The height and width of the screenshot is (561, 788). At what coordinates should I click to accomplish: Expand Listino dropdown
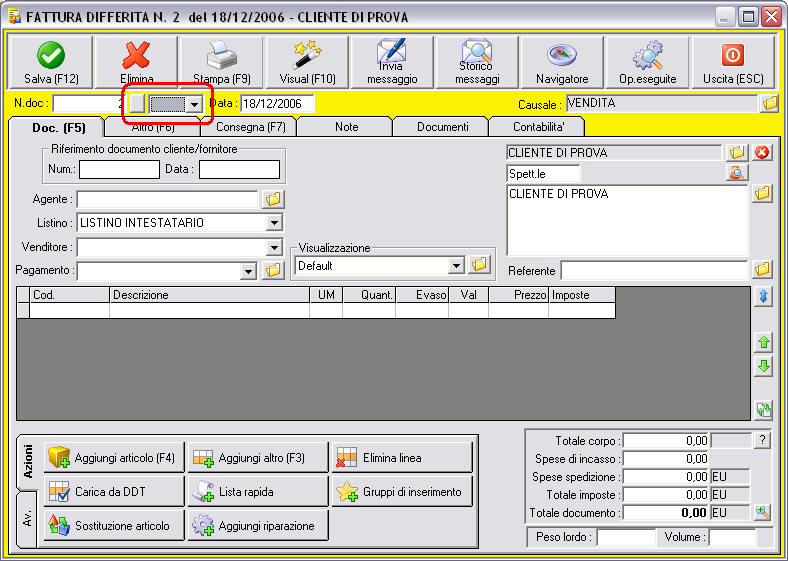tap(274, 223)
